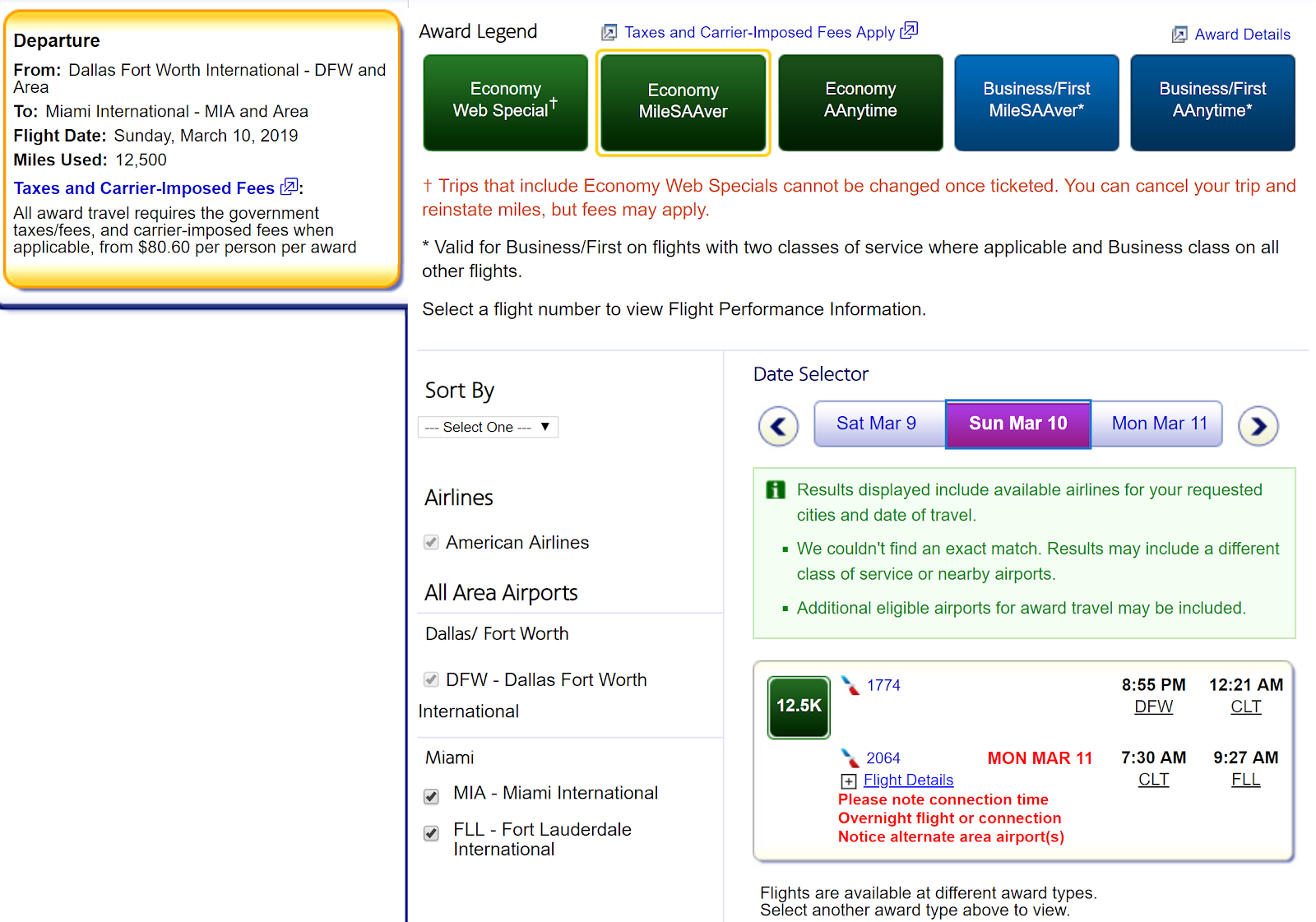Click Miles Used 12,500 text
1316x922 pixels.
90,160
